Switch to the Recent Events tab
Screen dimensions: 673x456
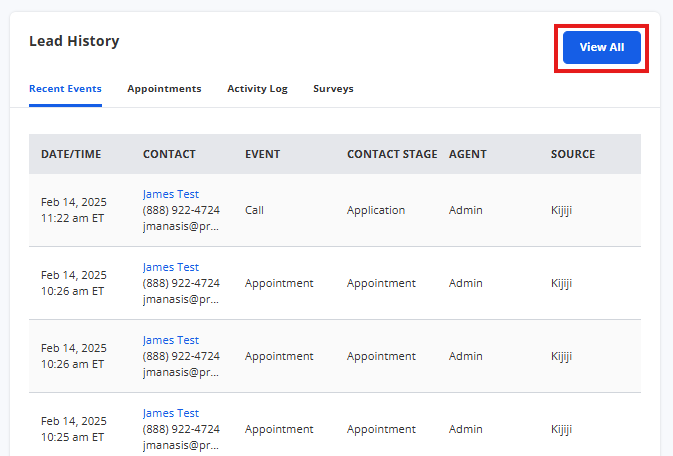[x=65, y=89]
